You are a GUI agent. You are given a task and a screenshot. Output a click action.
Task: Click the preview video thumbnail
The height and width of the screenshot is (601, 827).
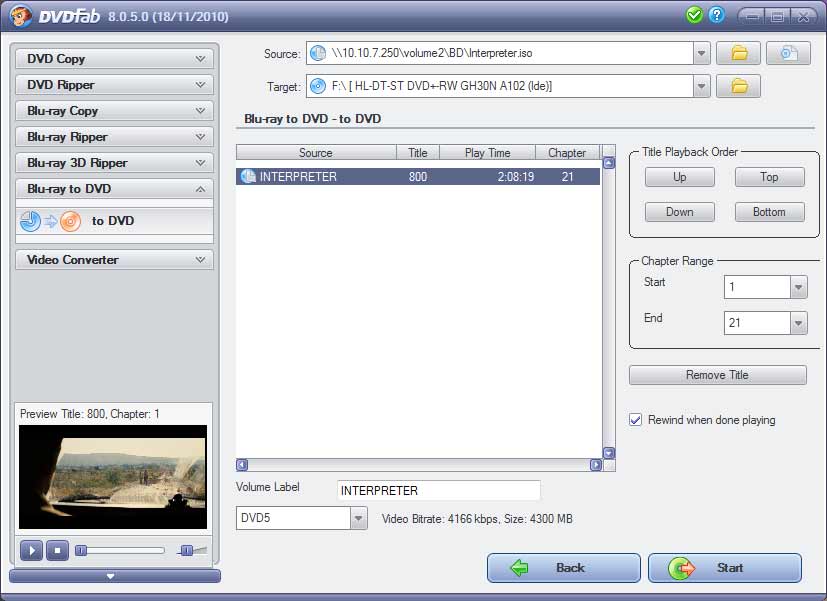point(113,477)
